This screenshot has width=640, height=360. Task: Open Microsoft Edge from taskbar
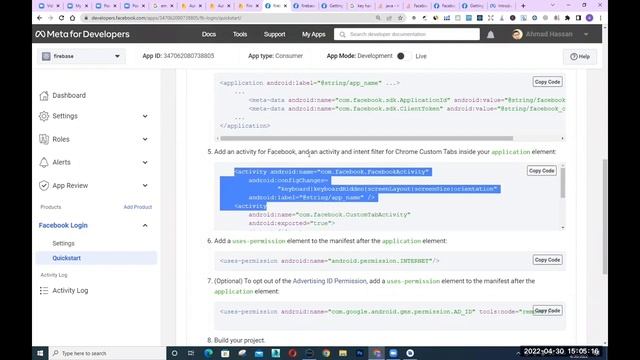208,353
